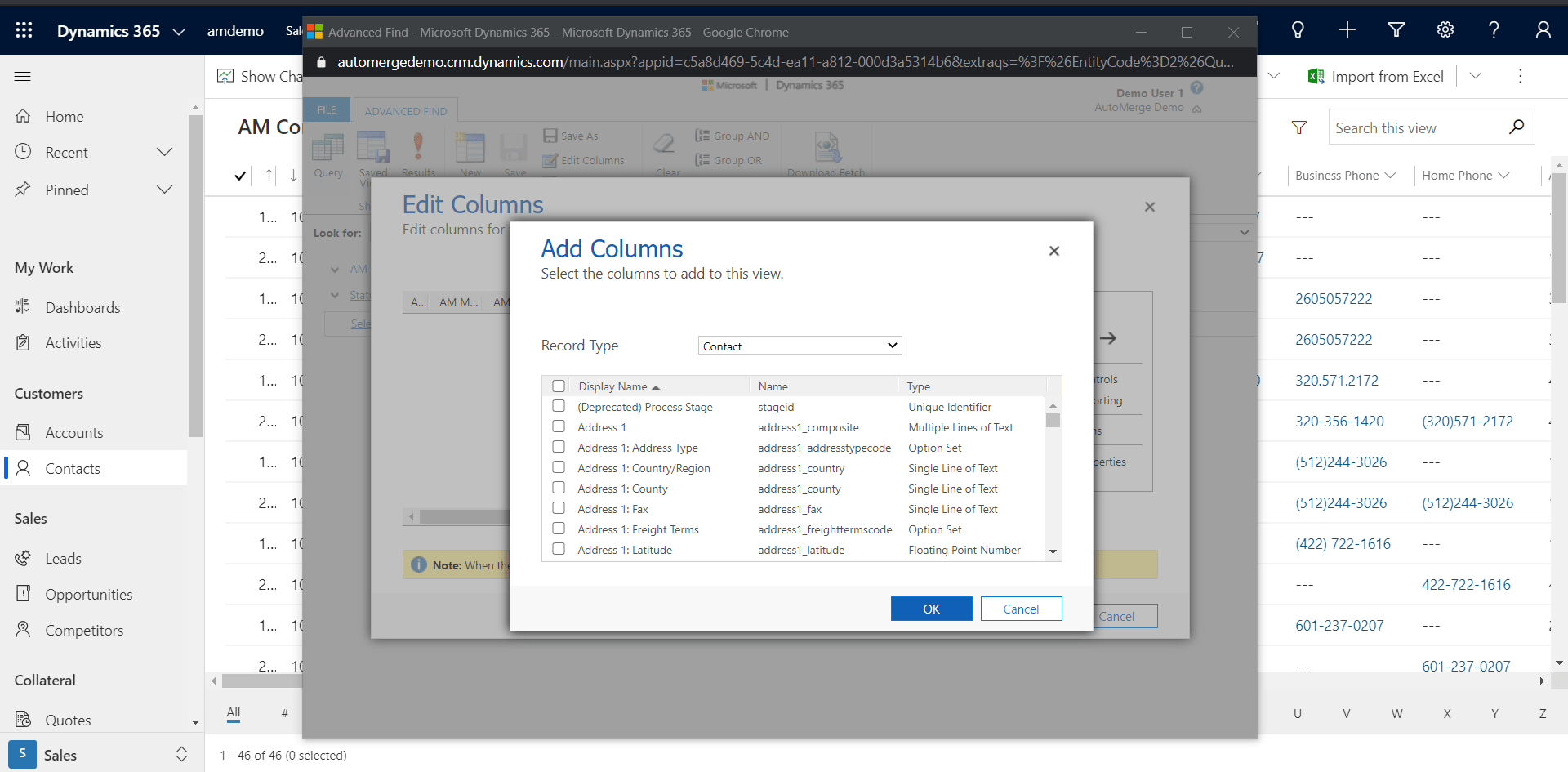Sort by Display Name column header
Image resolution: width=1568 pixels, height=772 pixels.
pyautogui.click(x=619, y=386)
